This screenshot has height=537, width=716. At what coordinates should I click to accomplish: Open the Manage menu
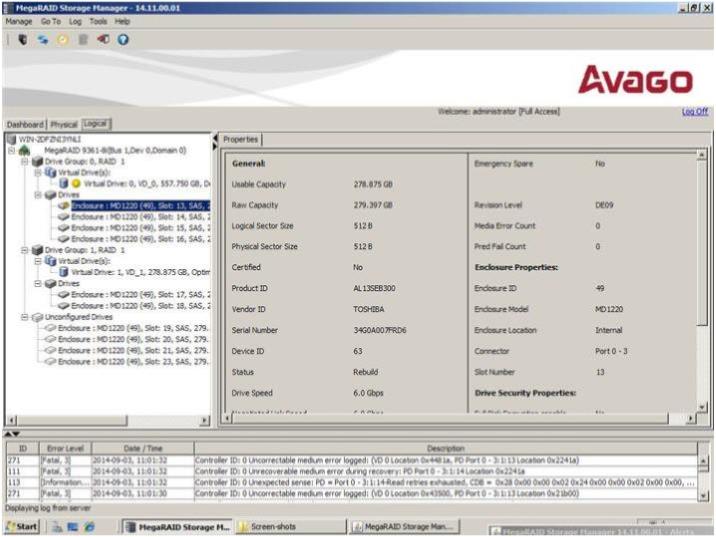coord(18,21)
